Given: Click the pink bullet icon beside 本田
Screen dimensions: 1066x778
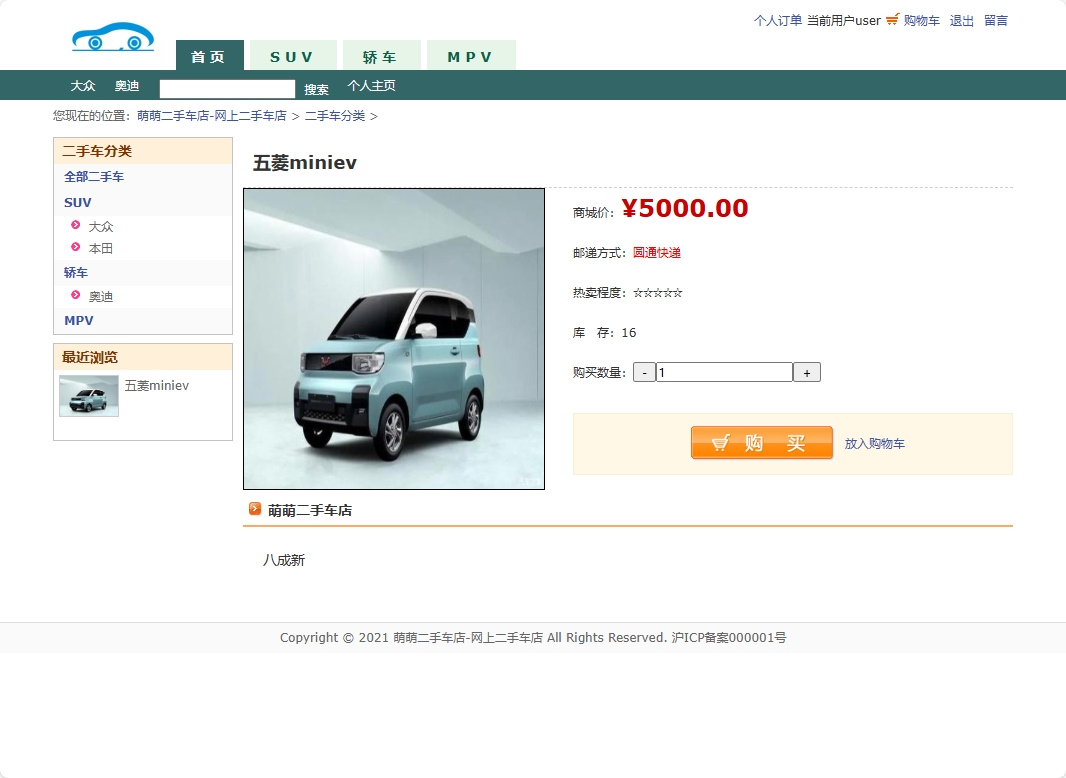Looking at the screenshot, I should pyautogui.click(x=75, y=247).
